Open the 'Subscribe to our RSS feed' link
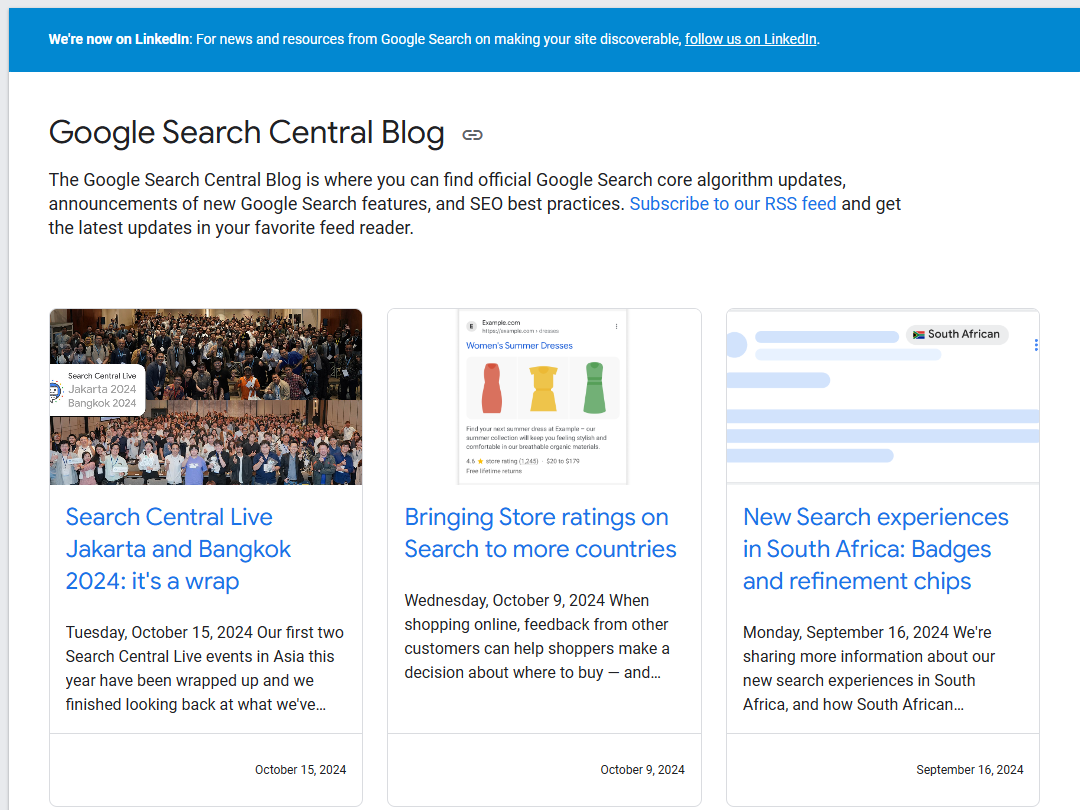1080x810 pixels. [x=733, y=203]
